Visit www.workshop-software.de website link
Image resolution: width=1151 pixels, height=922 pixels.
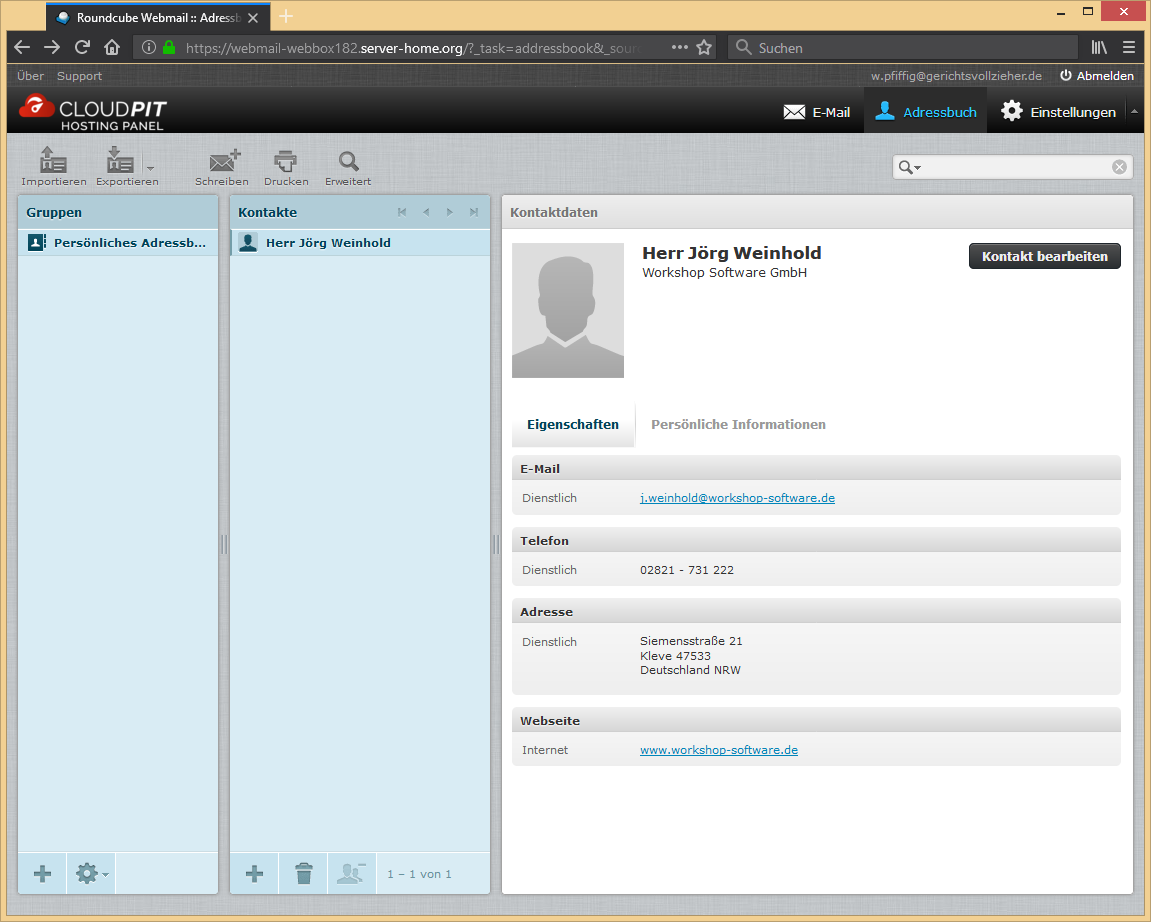tap(719, 749)
